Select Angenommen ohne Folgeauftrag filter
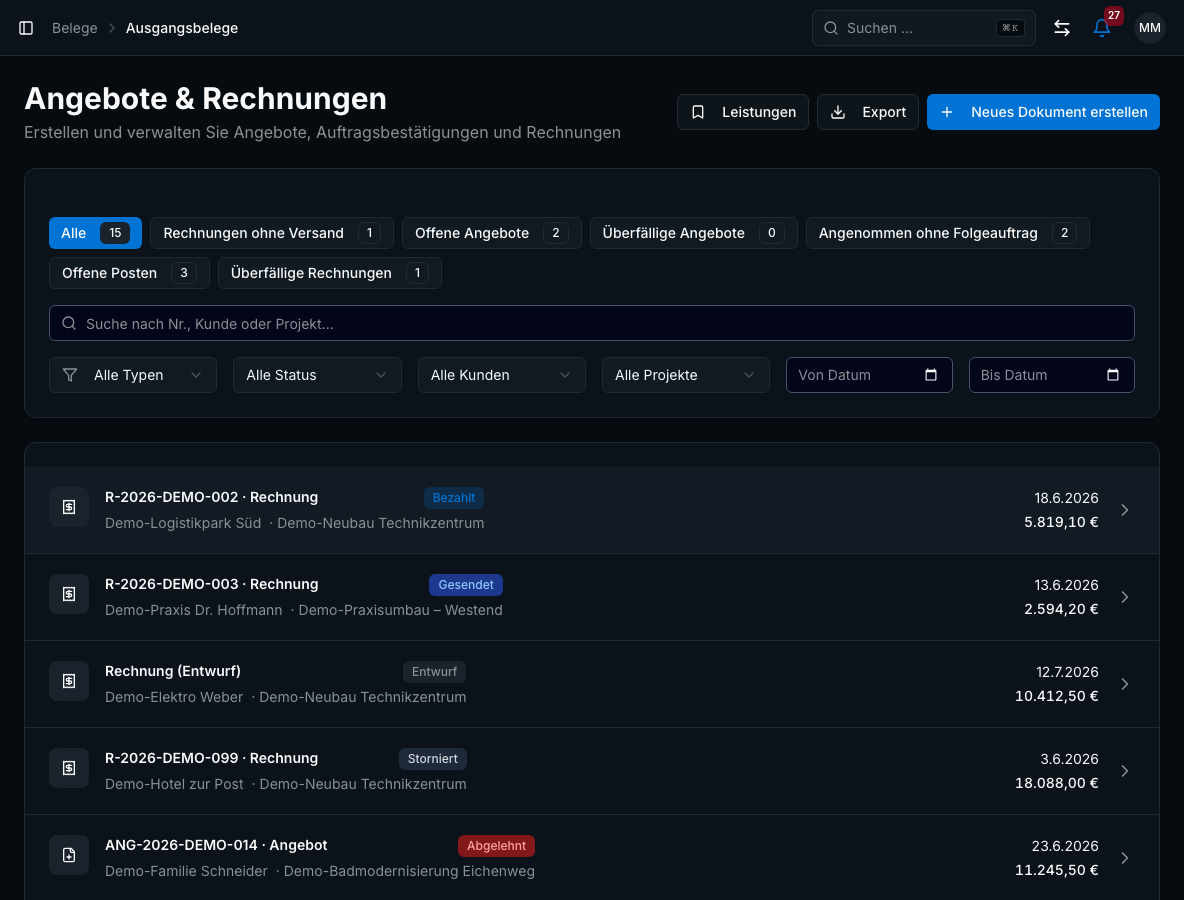Viewport: 1184px width, 900px height. click(947, 233)
